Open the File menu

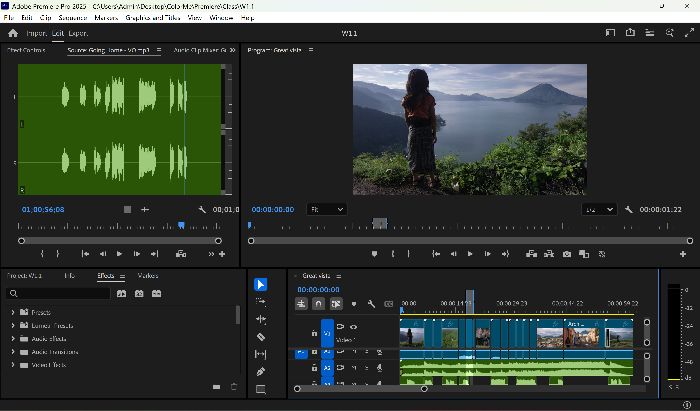(8, 17)
